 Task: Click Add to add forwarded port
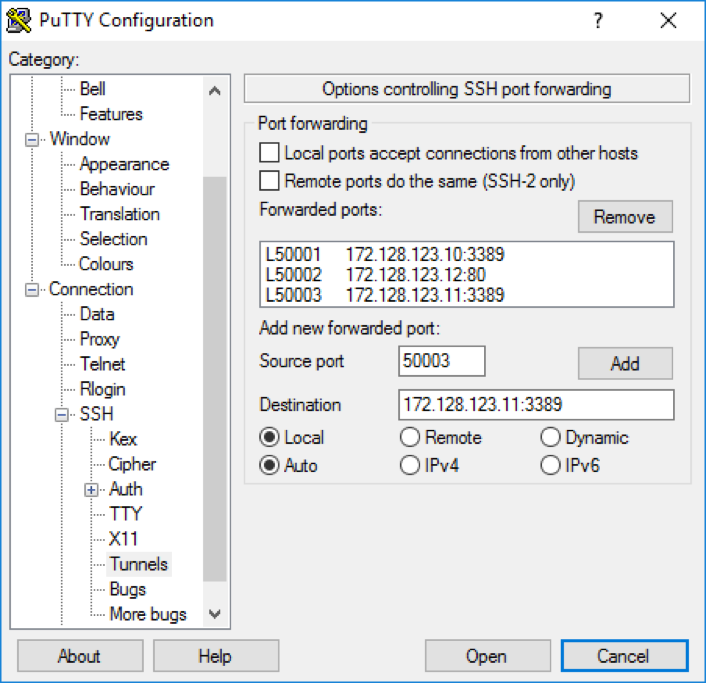pos(624,363)
